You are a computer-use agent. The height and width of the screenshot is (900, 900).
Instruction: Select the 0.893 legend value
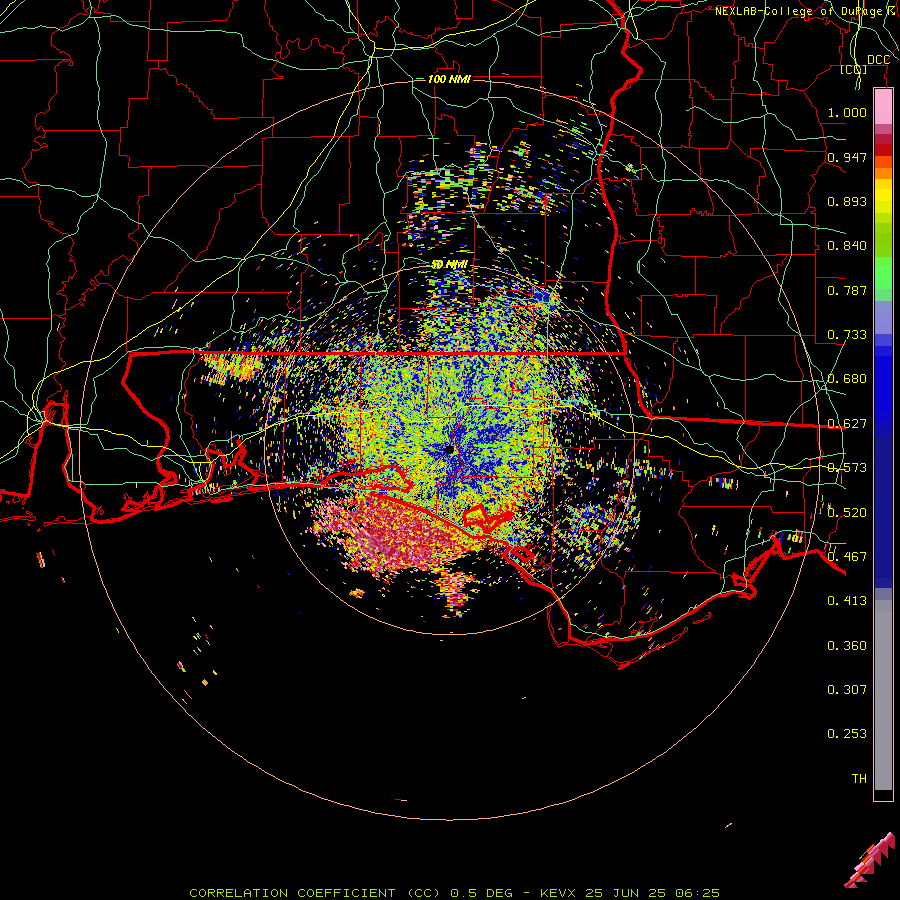pos(847,201)
